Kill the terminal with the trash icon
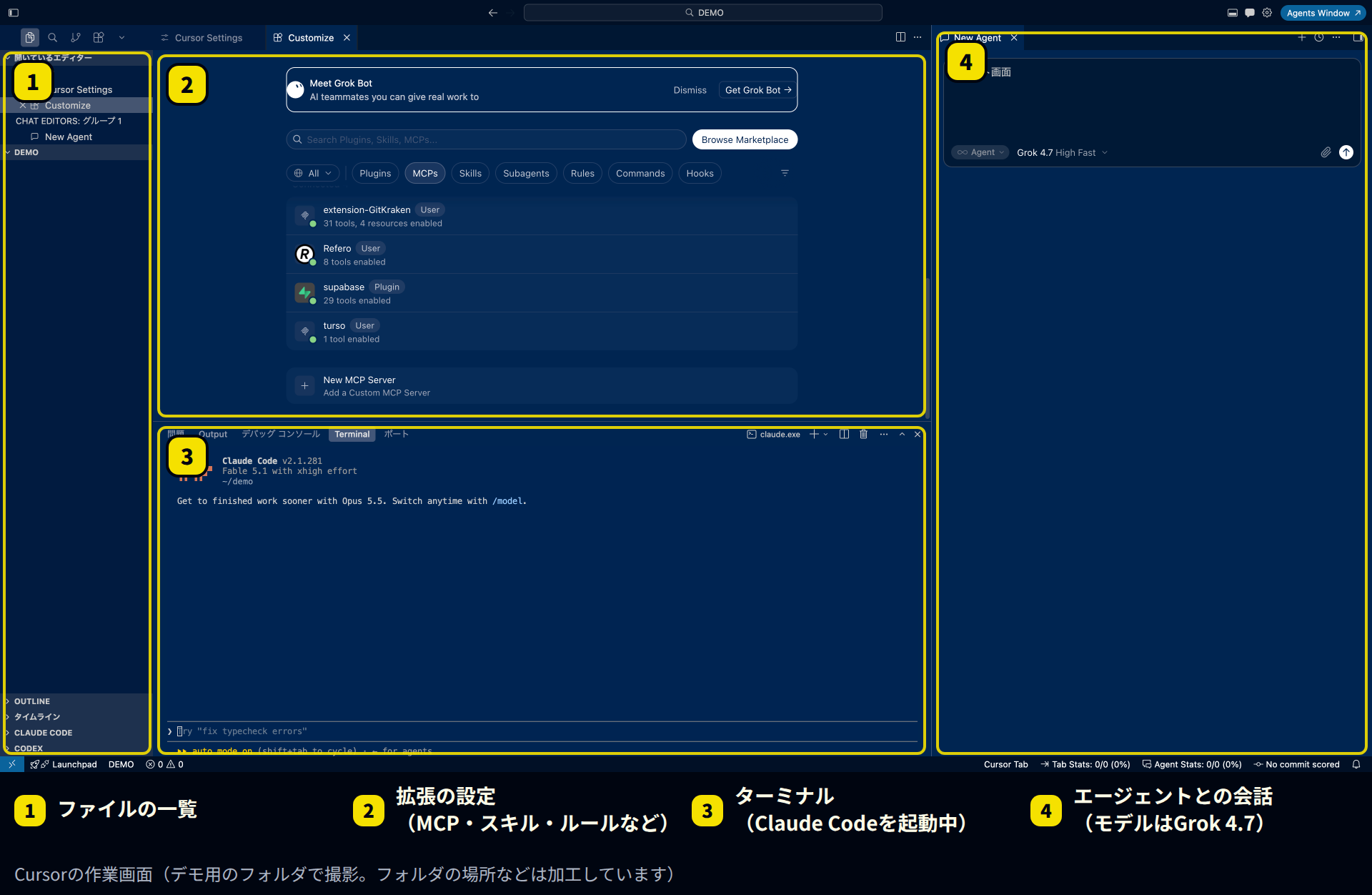 863,434
